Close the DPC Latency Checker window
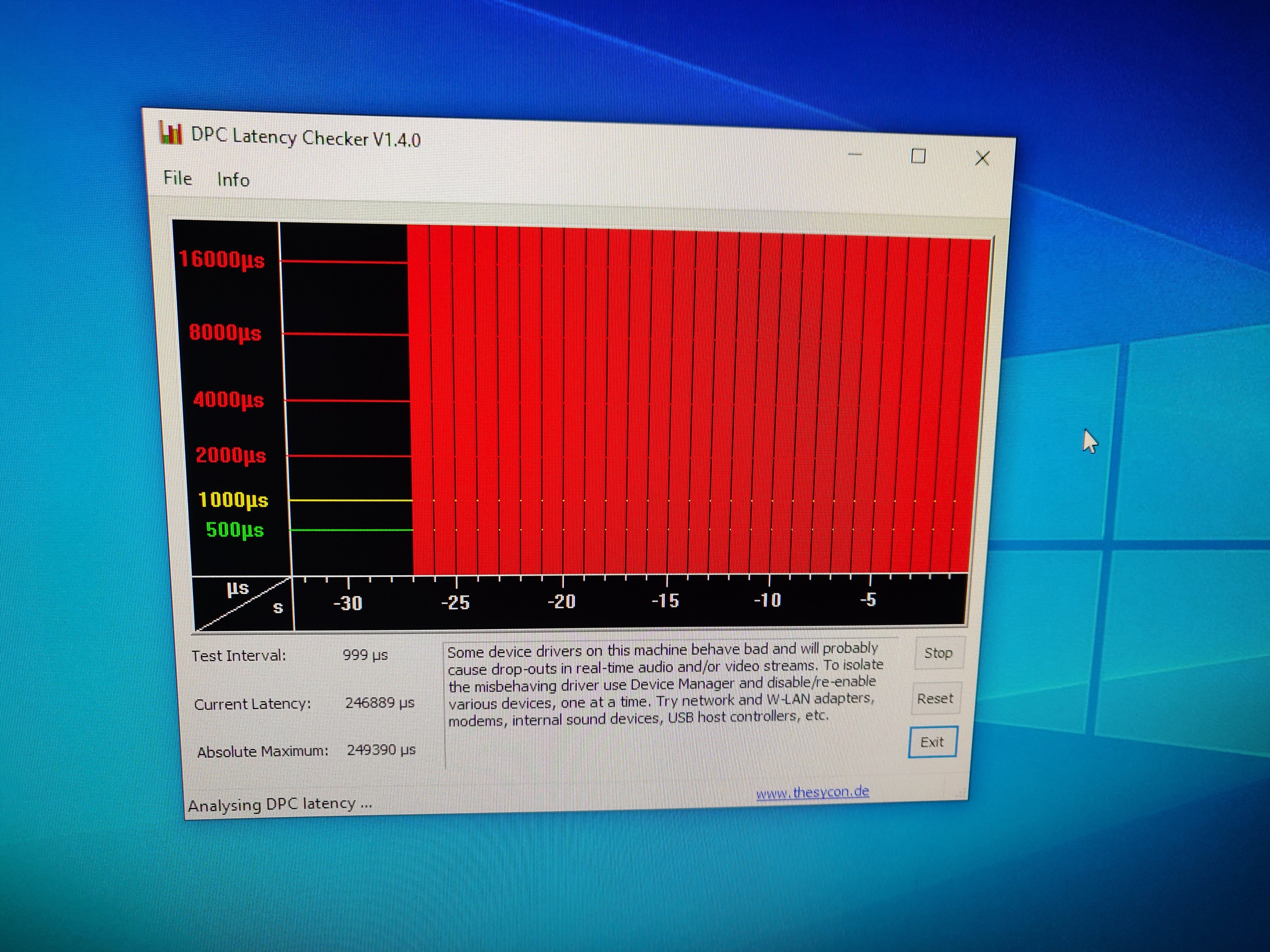Screen dimensions: 1270x952 tap(982, 158)
